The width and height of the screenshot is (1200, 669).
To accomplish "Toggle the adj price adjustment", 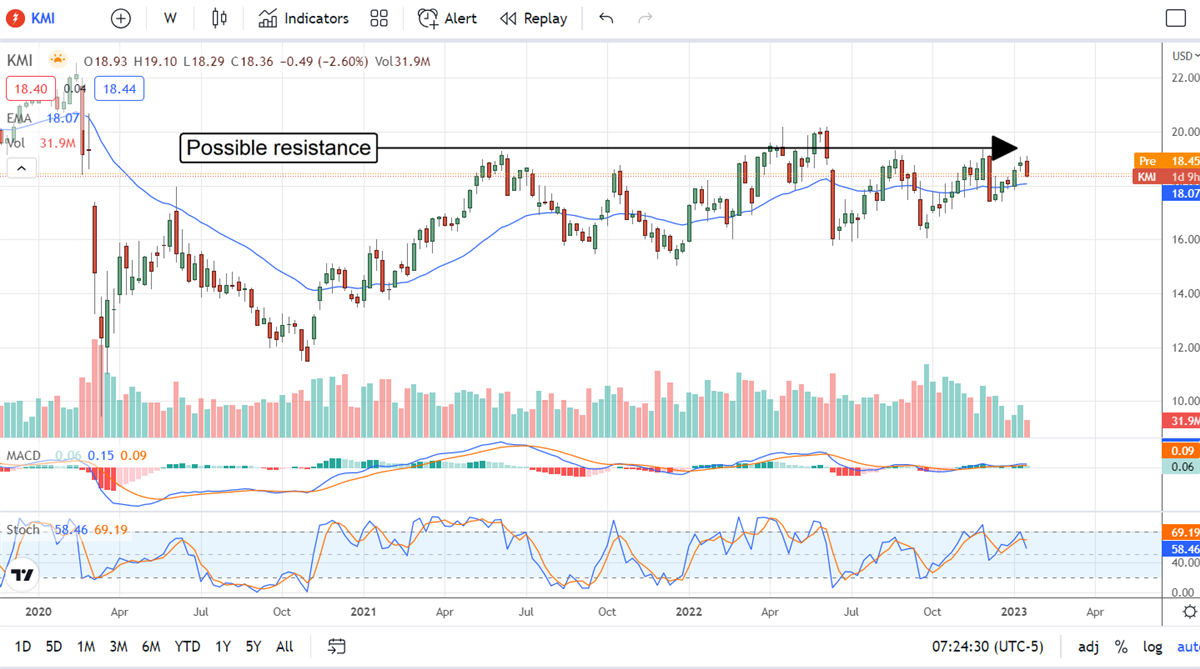I will 1090,646.
